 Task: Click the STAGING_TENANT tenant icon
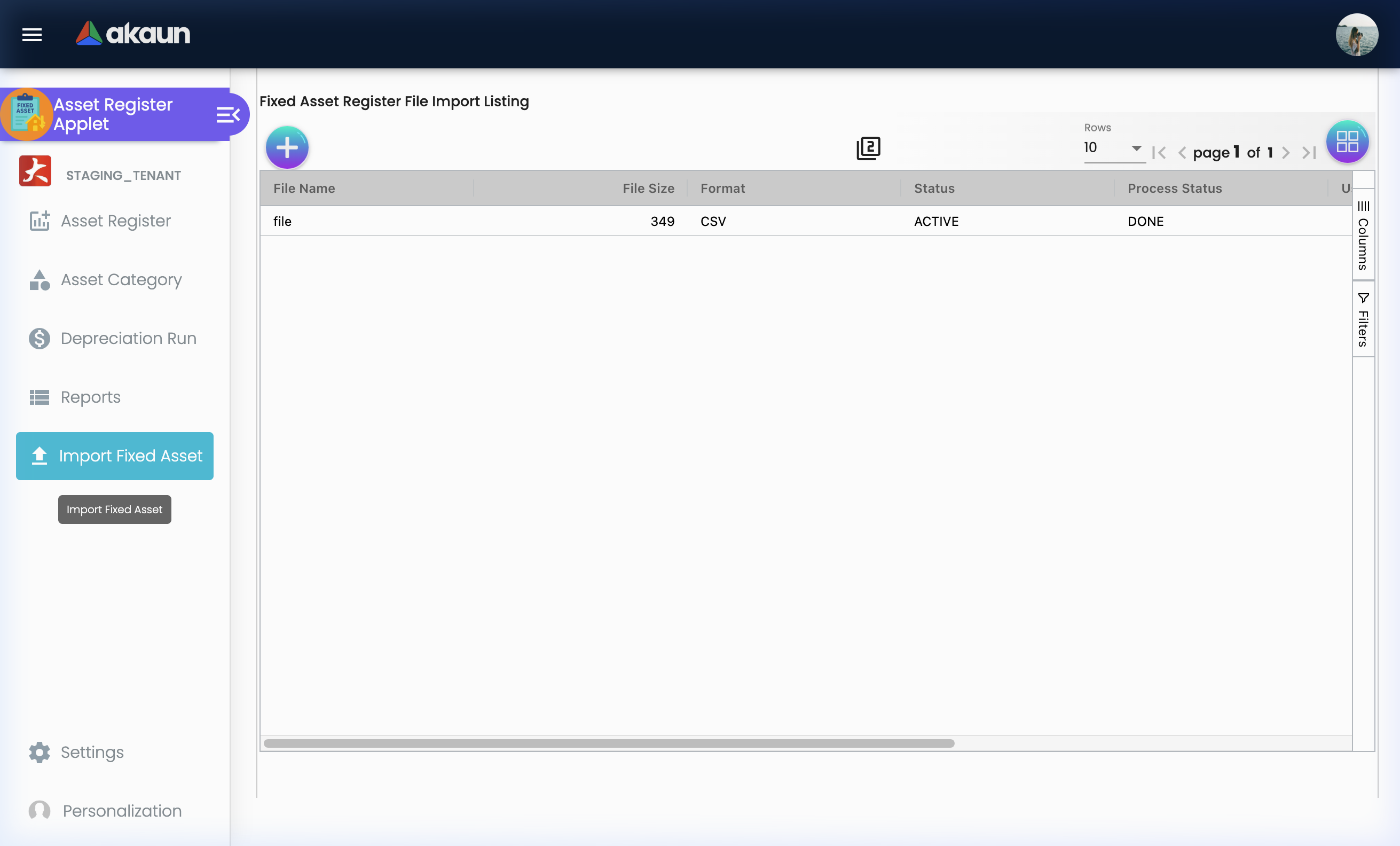point(35,171)
